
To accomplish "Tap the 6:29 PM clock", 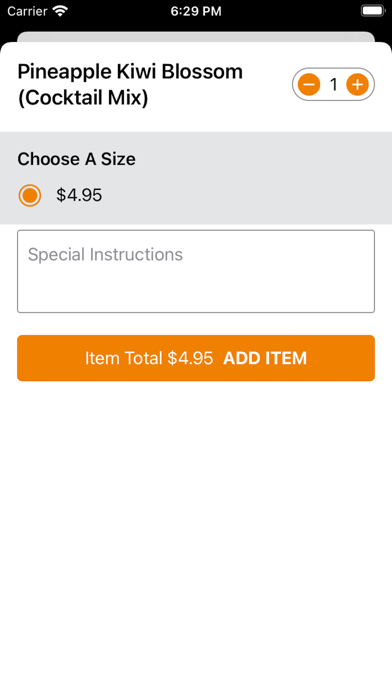I will tap(196, 11).
